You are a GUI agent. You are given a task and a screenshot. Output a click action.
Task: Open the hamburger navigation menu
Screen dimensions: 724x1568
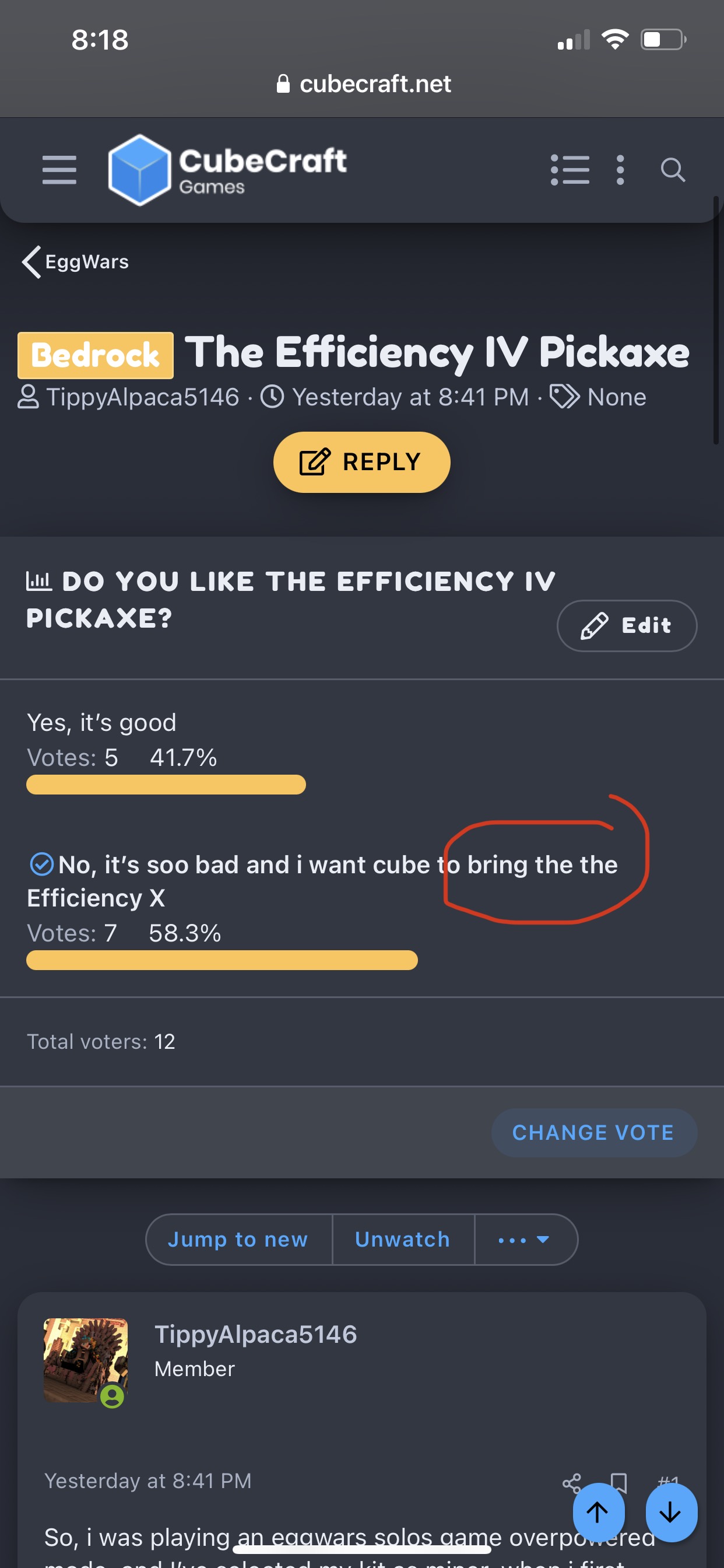point(59,170)
